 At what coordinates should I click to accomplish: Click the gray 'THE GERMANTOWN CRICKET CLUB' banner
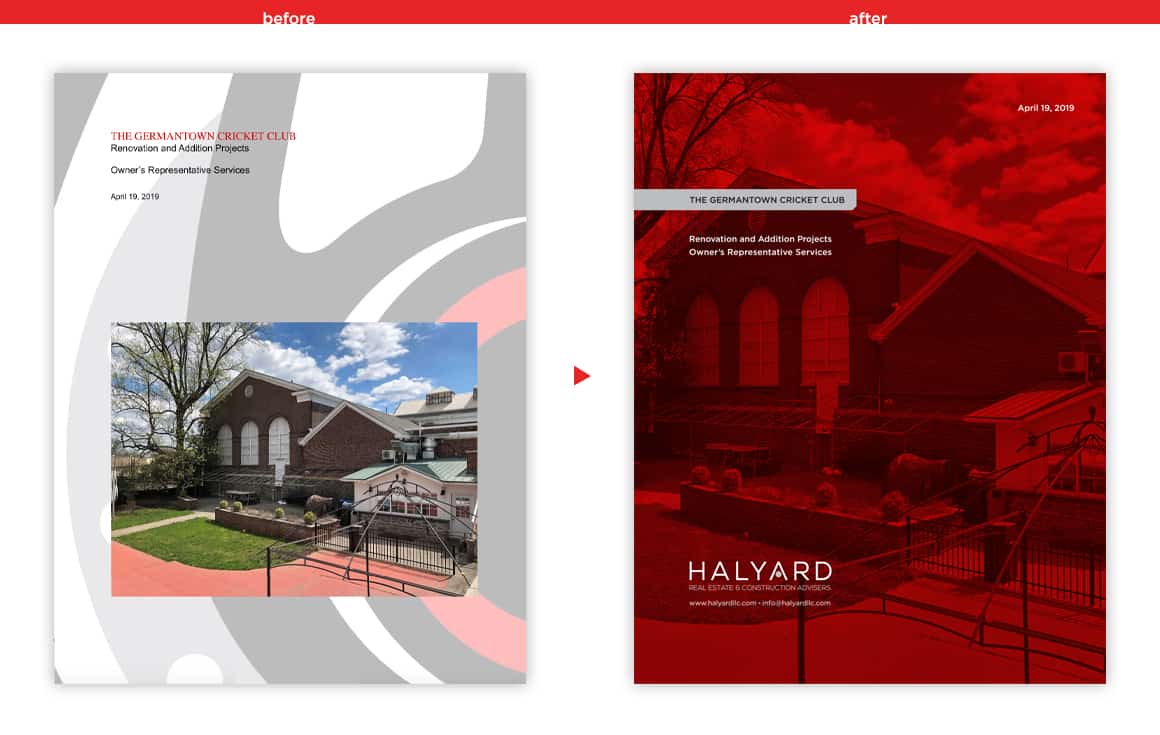point(745,200)
